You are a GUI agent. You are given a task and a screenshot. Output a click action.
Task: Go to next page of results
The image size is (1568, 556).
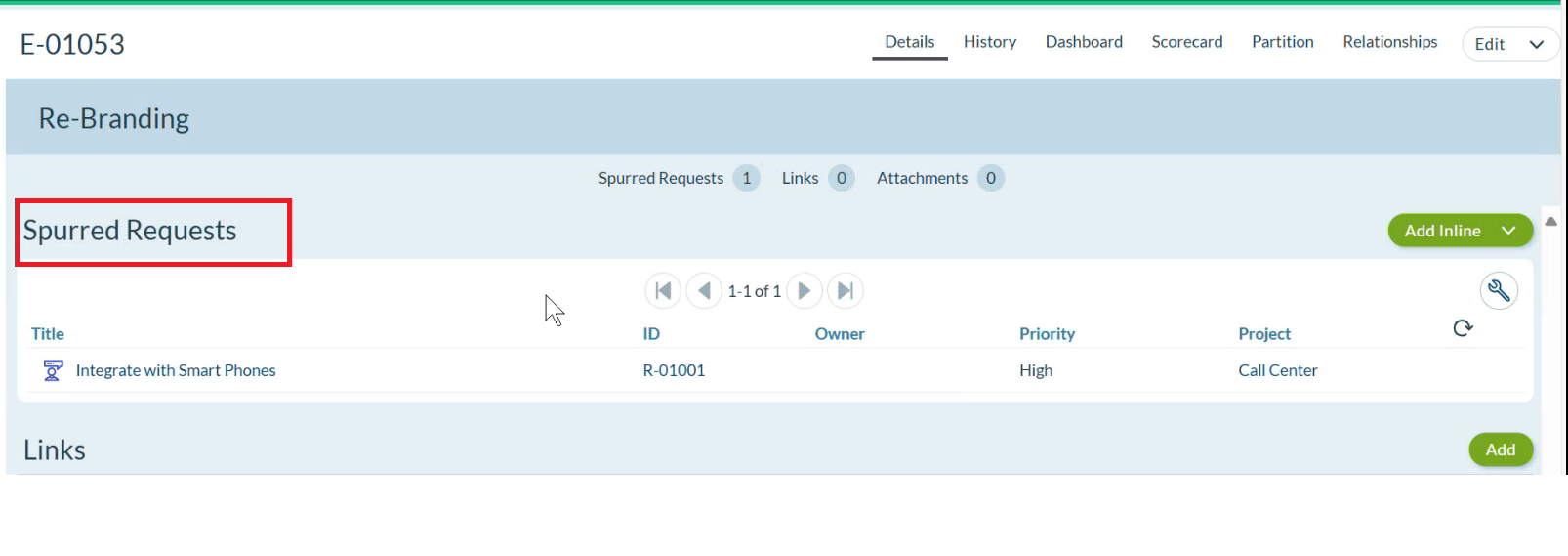(x=805, y=291)
